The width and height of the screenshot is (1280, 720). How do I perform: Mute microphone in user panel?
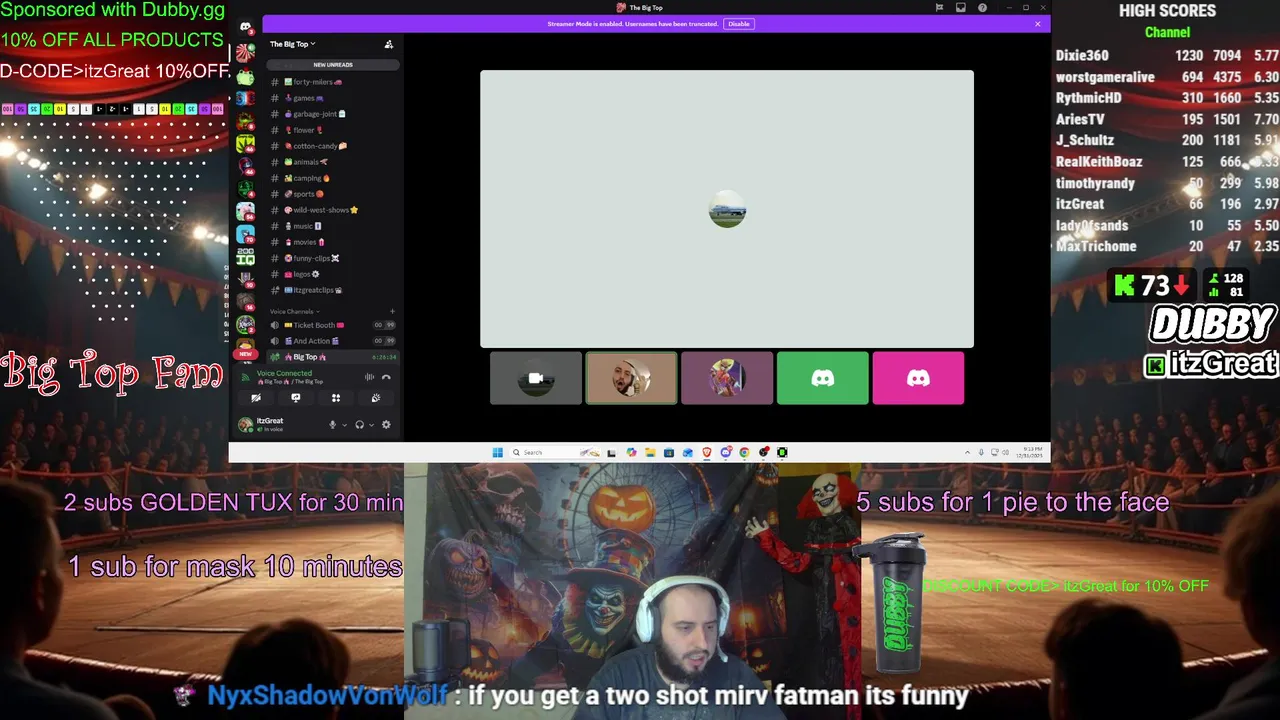332,425
